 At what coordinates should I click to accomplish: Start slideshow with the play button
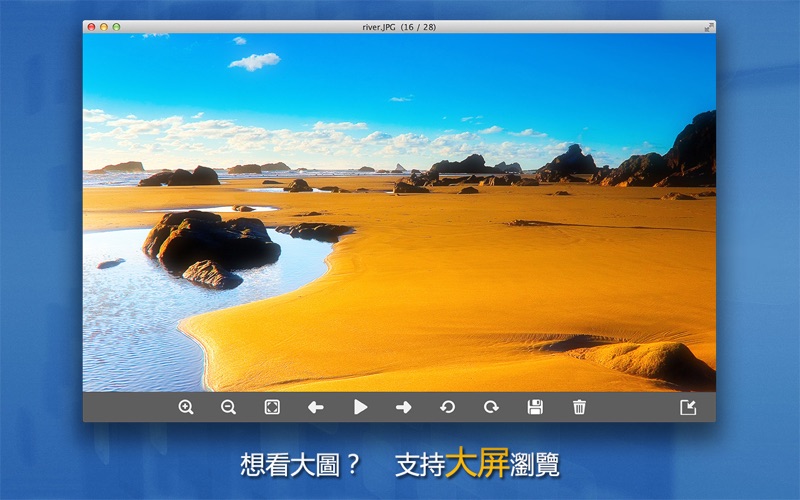click(x=360, y=407)
